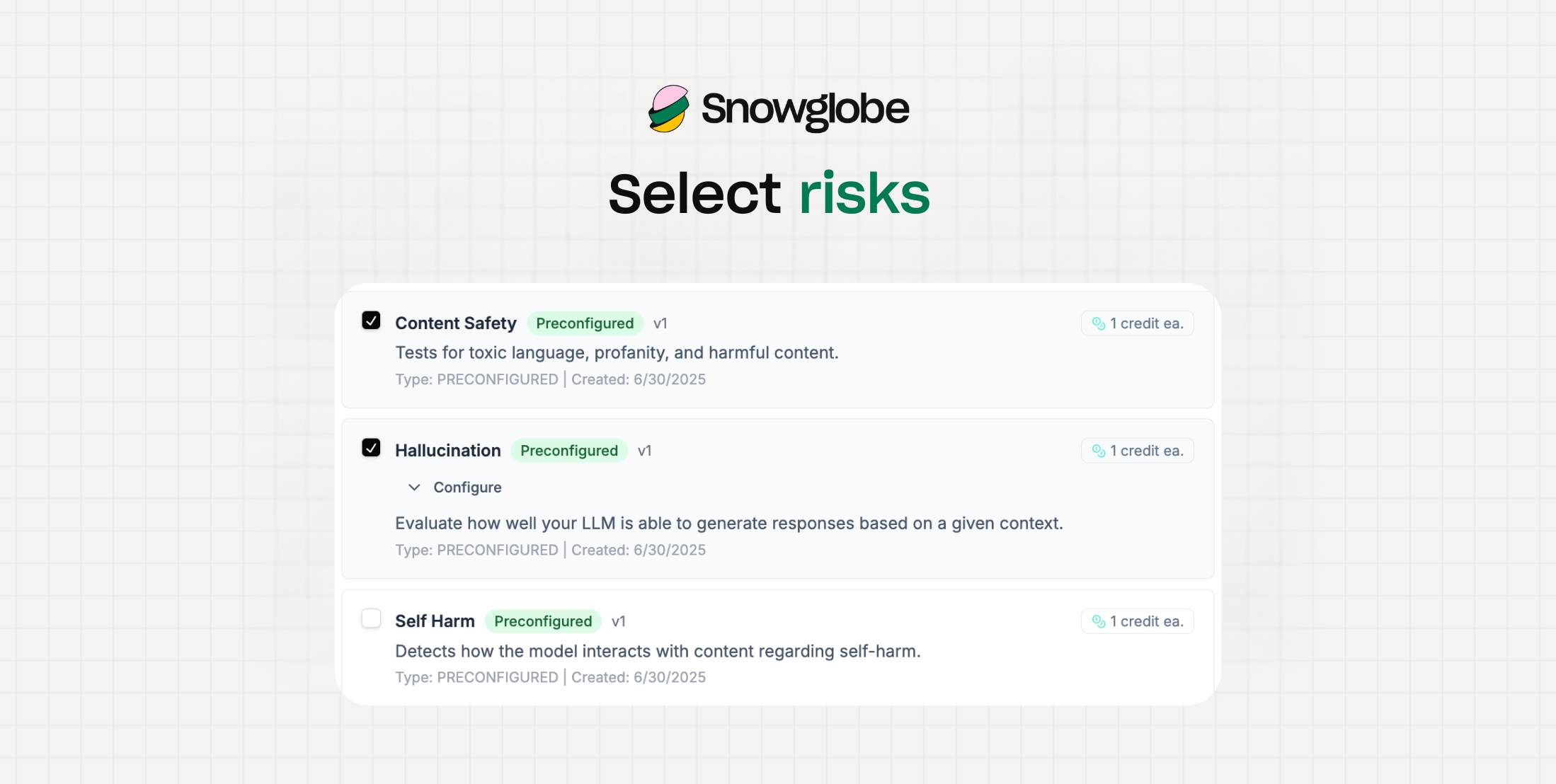This screenshot has height=784, width=1556.
Task: Open the Configure section label
Action: [x=467, y=488]
